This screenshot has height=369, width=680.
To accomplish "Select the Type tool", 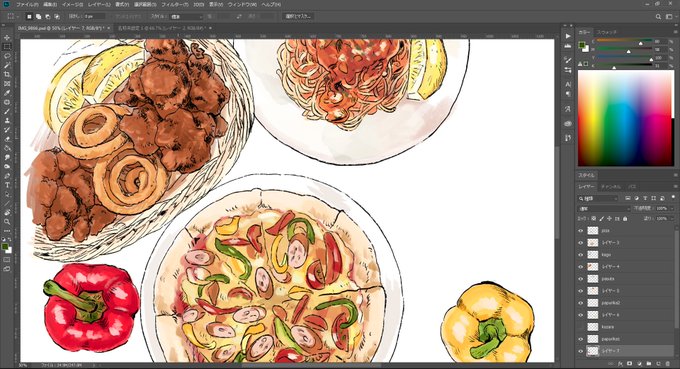I will [x=7, y=185].
